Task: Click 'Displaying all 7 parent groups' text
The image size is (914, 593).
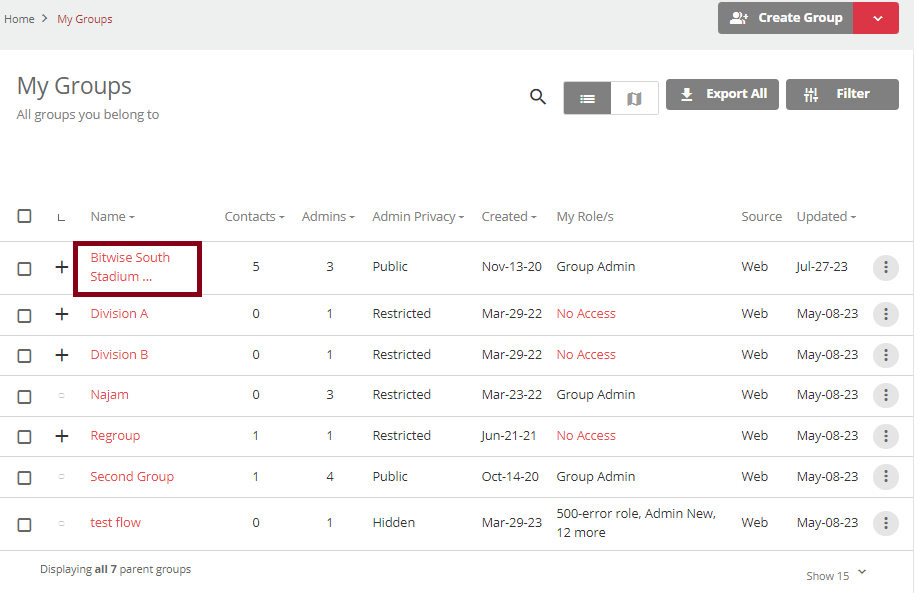Action: tap(115, 569)
